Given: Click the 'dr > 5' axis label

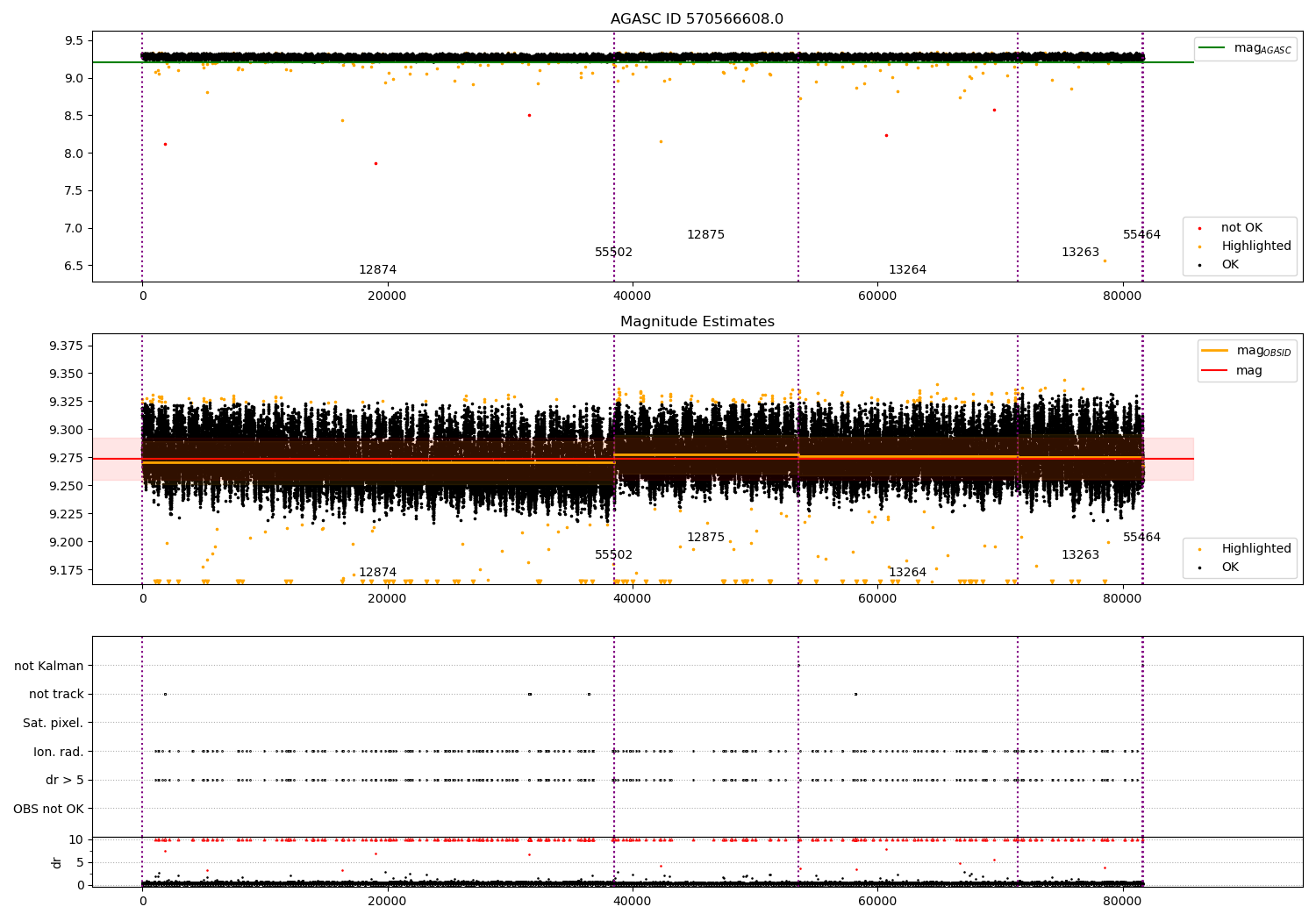Looking at the screenshot, I should pyautogui.click(x=65, y=780).
